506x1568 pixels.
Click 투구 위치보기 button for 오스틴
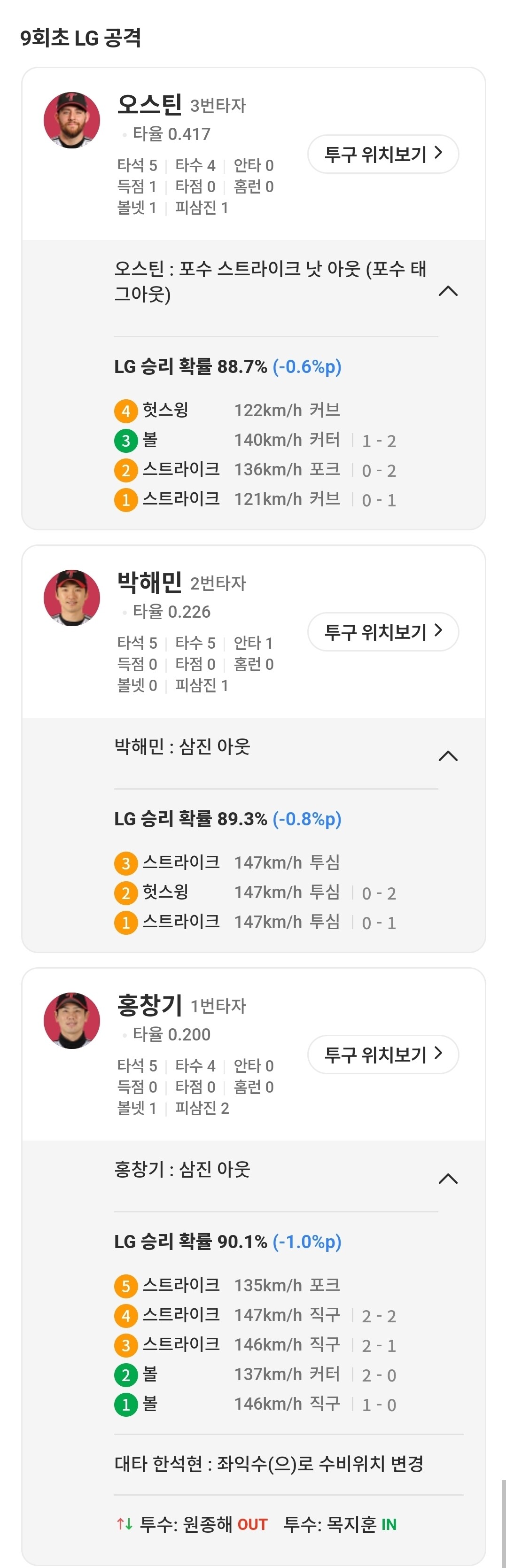[383, 154]
